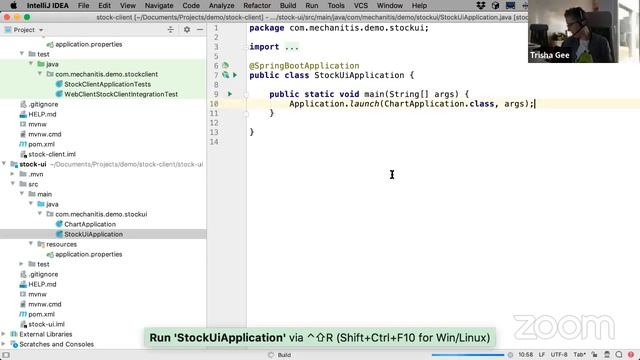Open the File menu
The width and height of the screenshot is (640, 360).
83,6
